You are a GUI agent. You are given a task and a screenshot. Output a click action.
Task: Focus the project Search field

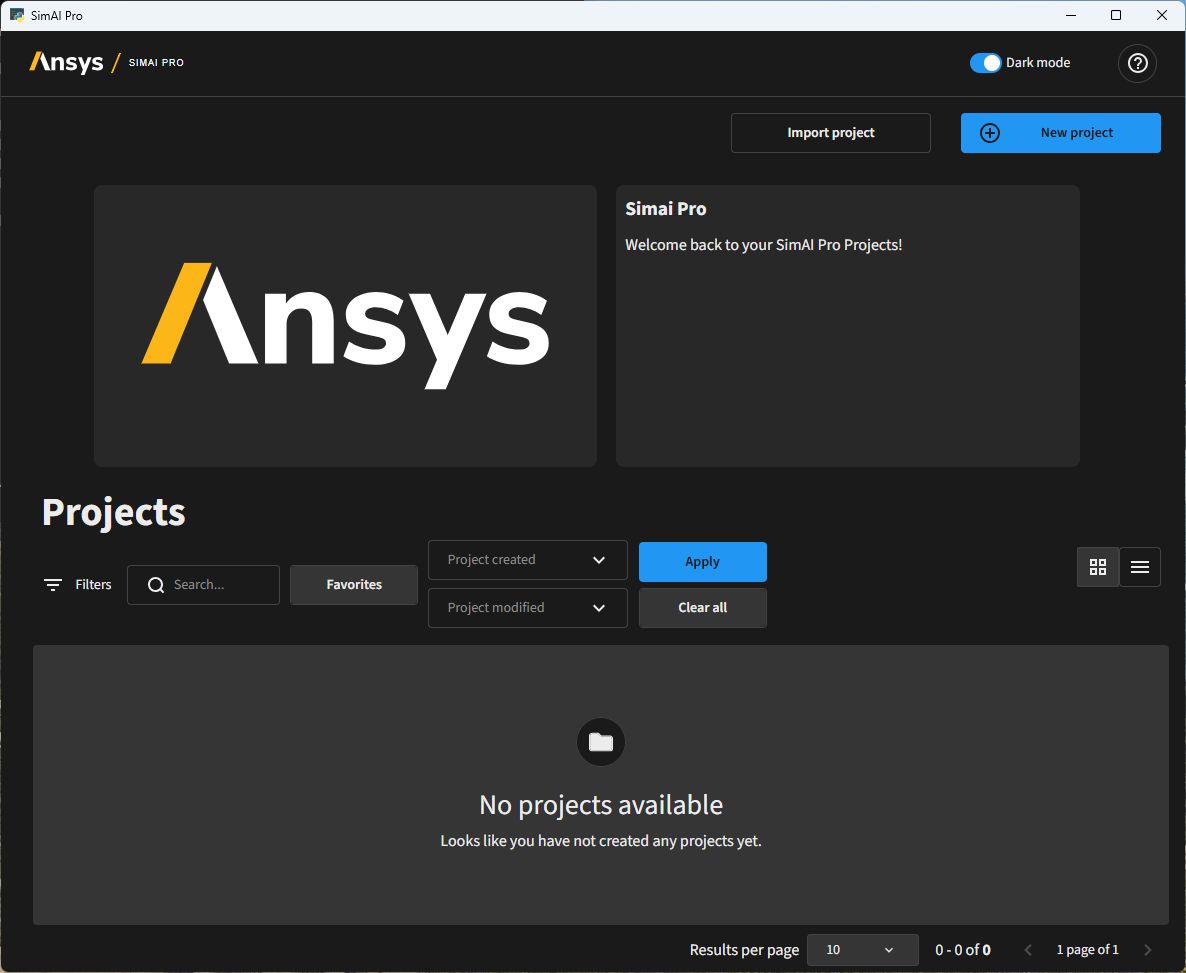220,585
